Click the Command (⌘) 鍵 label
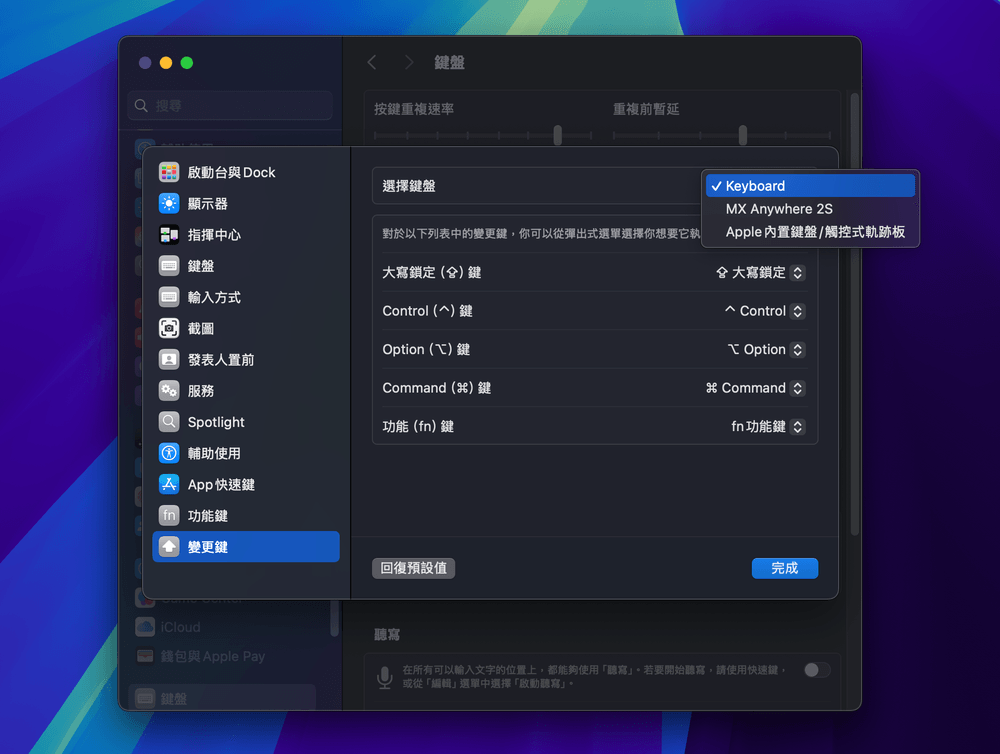 point(437,388)
